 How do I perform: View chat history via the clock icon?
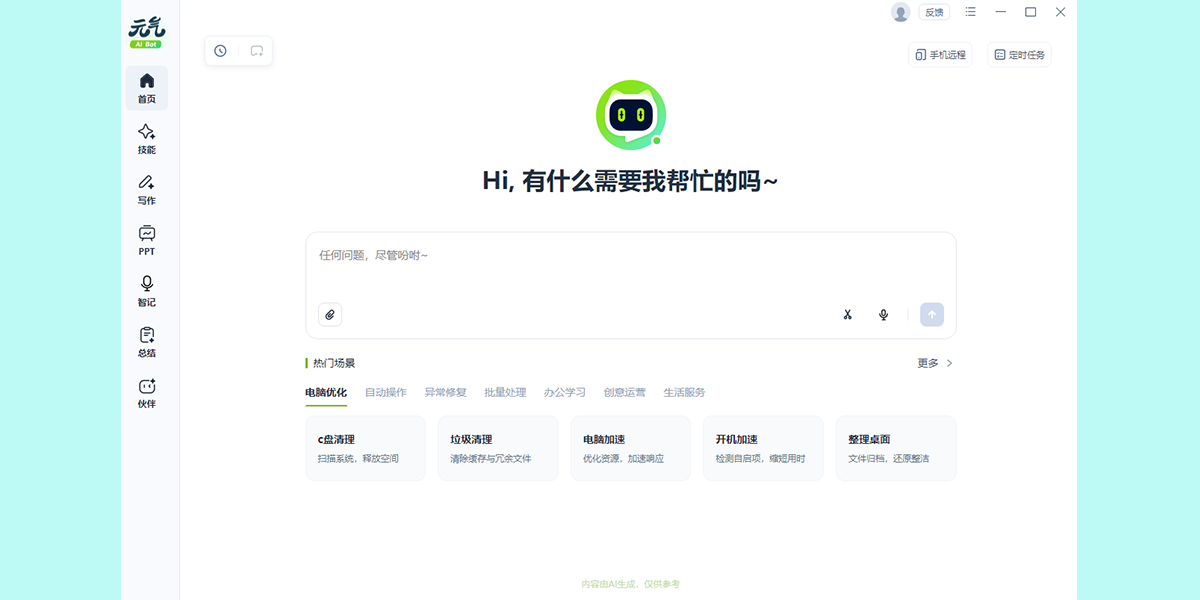coord(220,50)
